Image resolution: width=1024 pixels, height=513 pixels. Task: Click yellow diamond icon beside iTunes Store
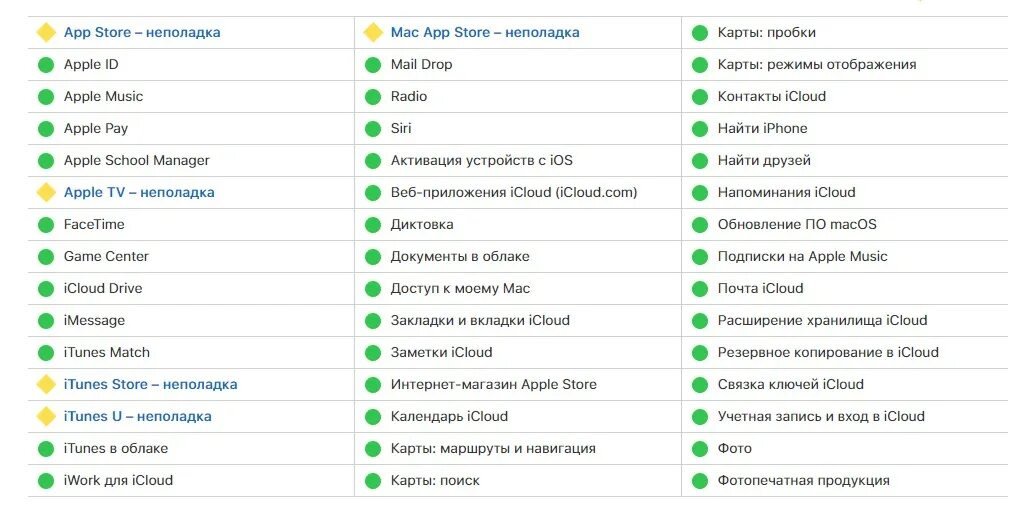[x=46, y=384]
